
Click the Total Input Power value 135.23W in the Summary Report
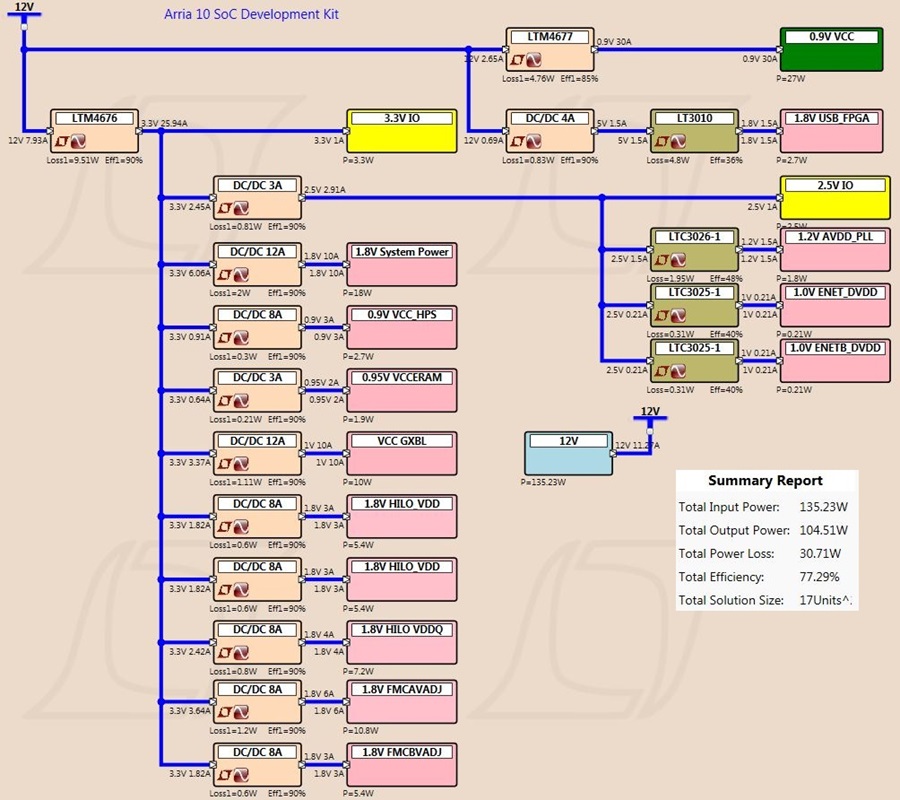(x=824, y=507)
